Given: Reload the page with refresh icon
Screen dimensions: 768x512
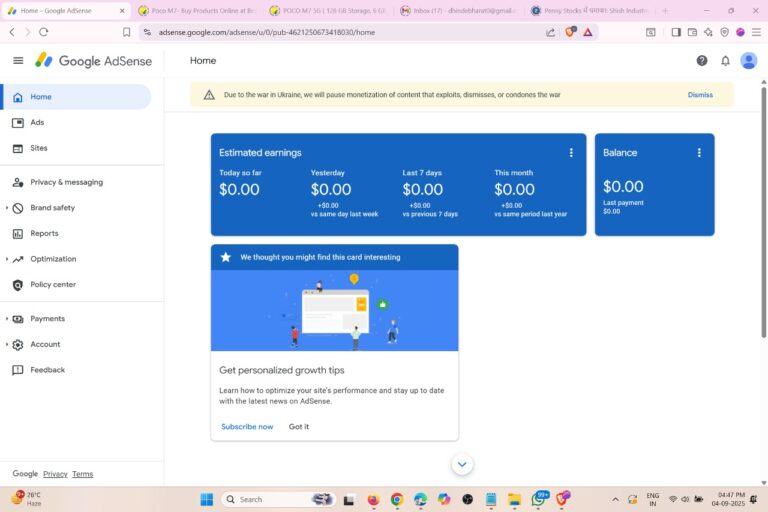Looking at the screenshot, I should tap(44, 32).
